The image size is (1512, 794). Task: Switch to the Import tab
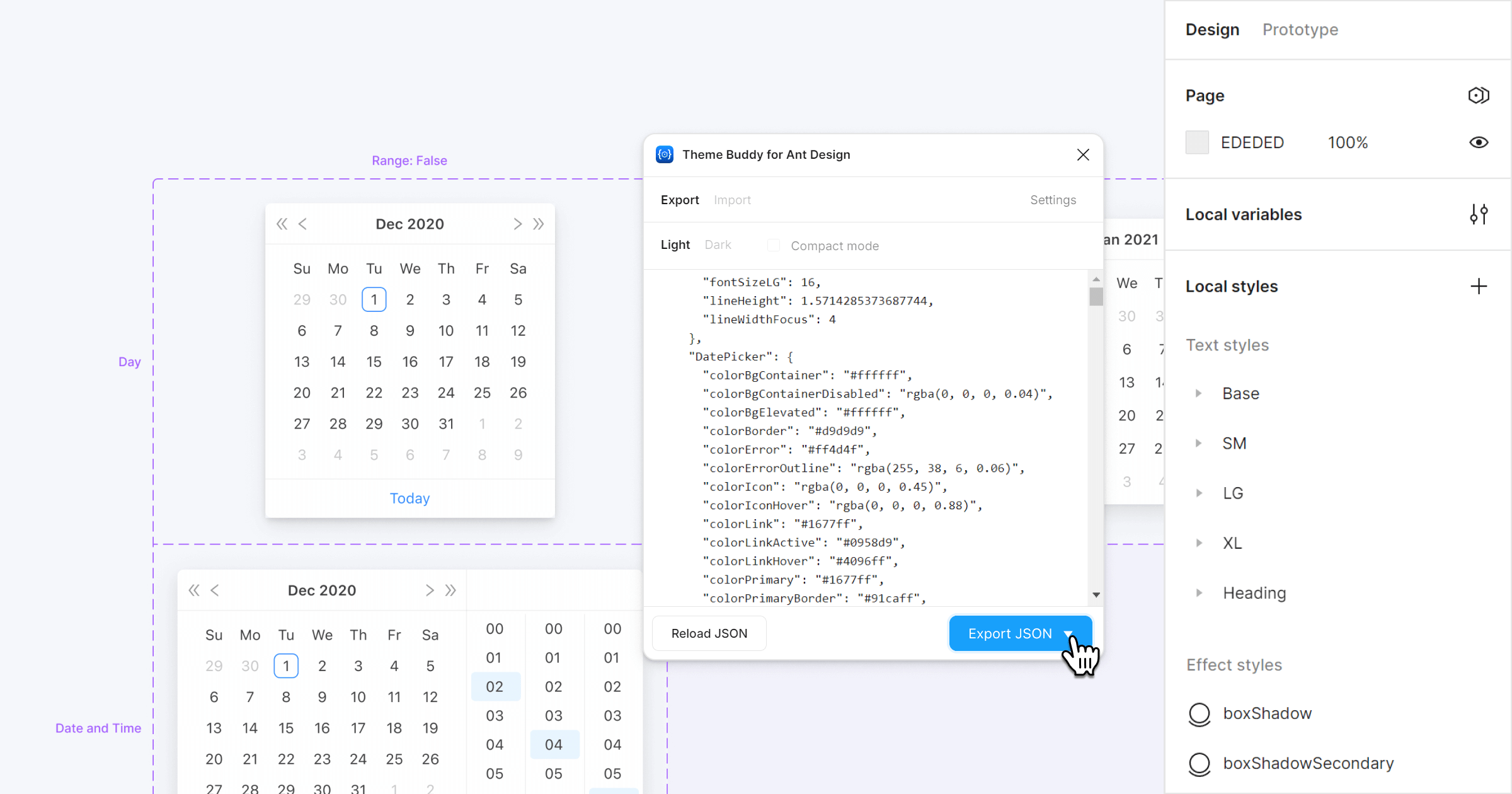(x=732, y=200)
